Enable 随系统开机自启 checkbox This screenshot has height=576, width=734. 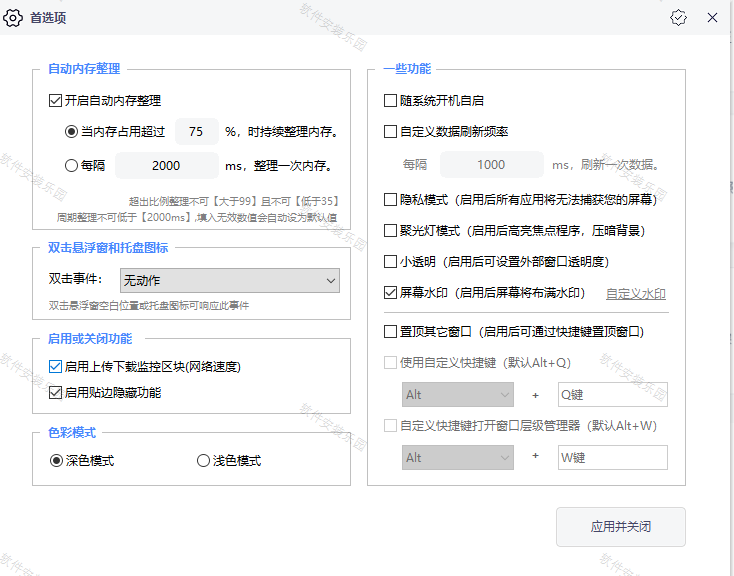click(391, 101)
